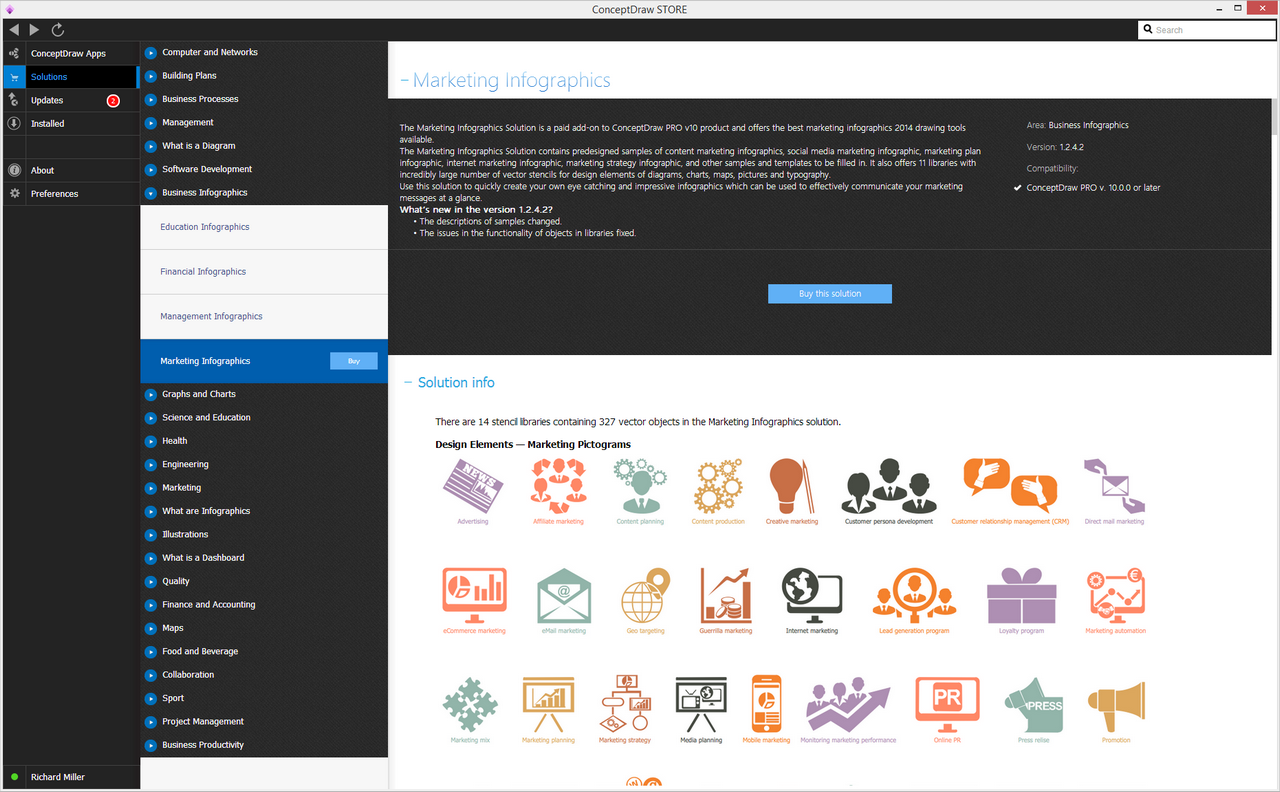This screenshot has width=1280, height=792.
Task: Open the Finance and Accounting category
Action: point(209,605)
